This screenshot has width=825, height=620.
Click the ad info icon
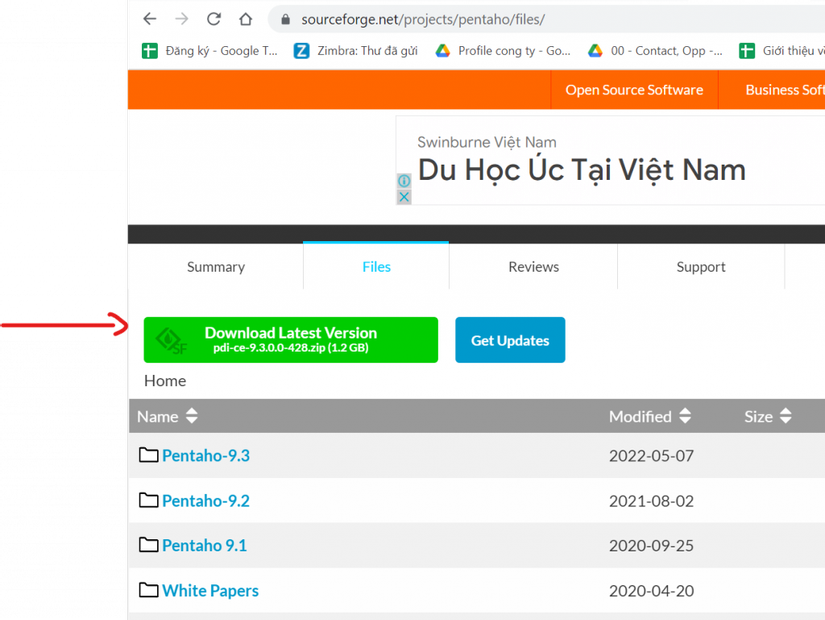tap(404, 181)
